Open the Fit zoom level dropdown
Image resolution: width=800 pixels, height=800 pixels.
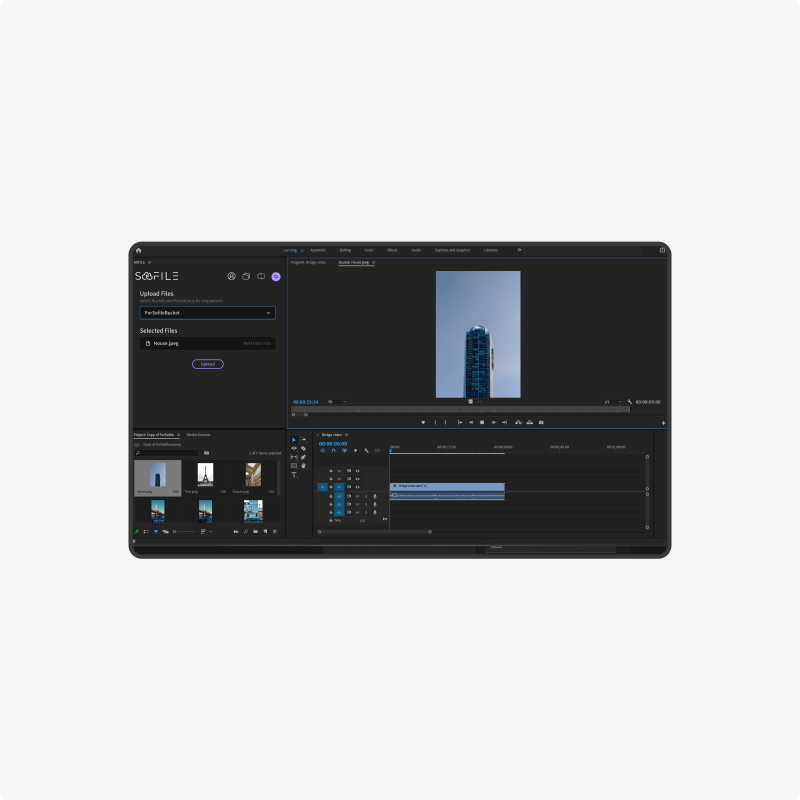tap(337, 402)
